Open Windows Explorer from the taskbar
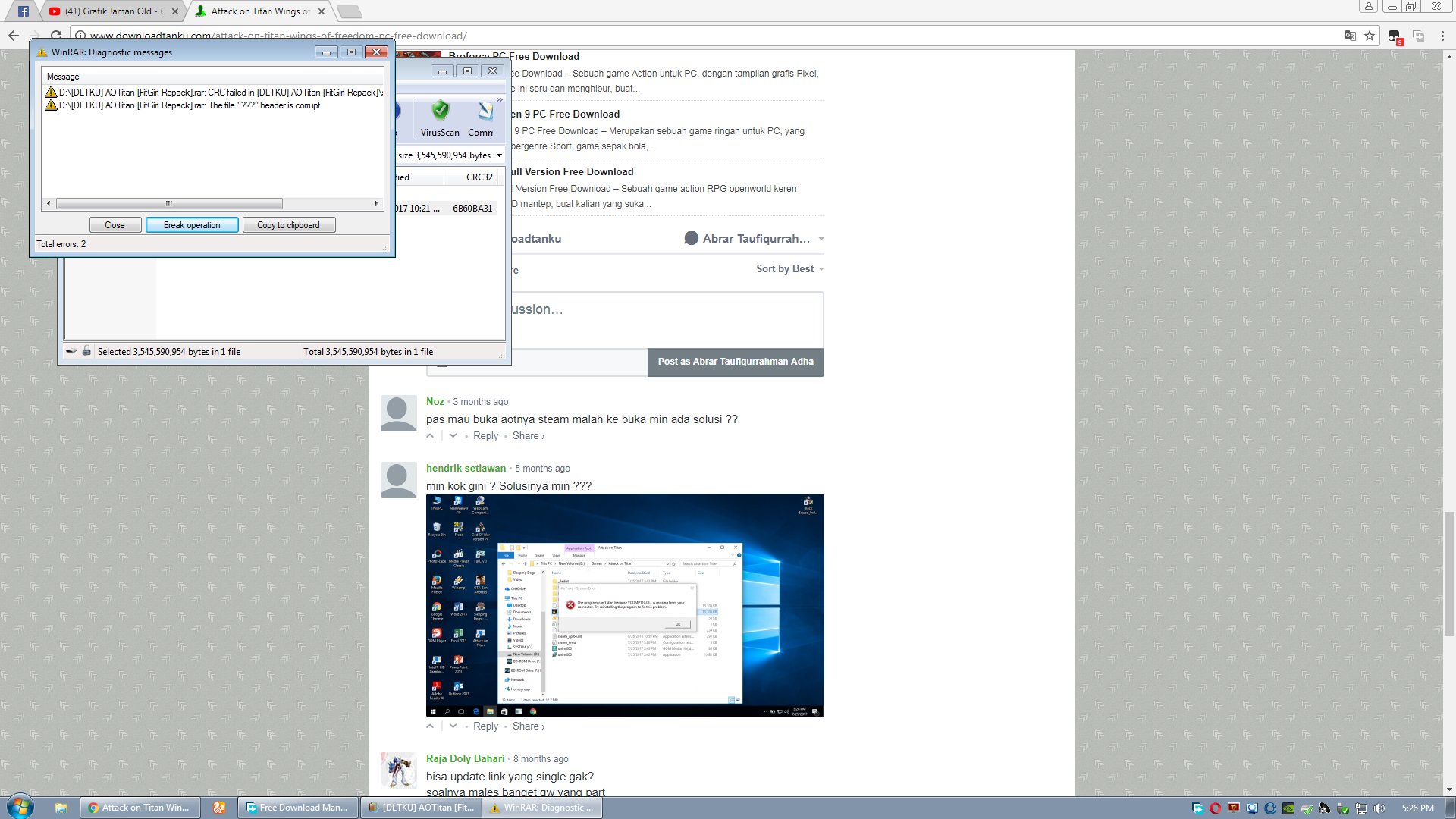This screenshot has height=819, width=1456. tap(61, 808)
